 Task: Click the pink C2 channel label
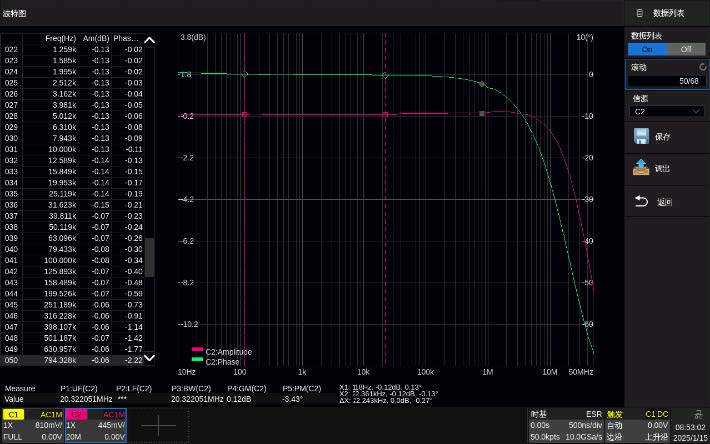(x=76, y=414)
